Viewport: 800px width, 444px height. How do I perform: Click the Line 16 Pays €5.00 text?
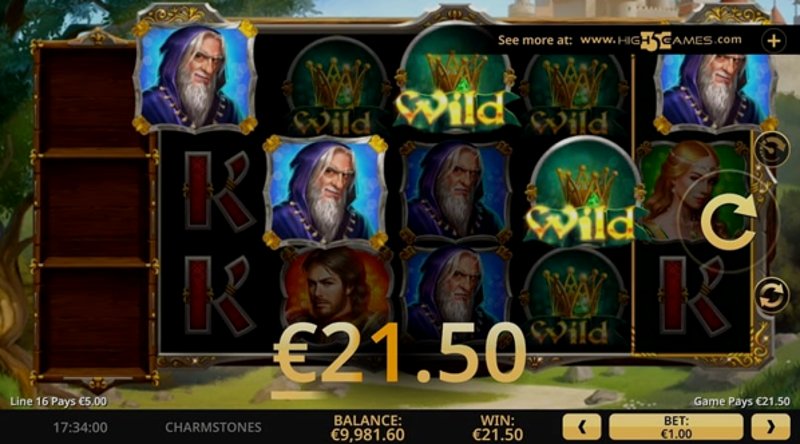(x=58, y=402)
